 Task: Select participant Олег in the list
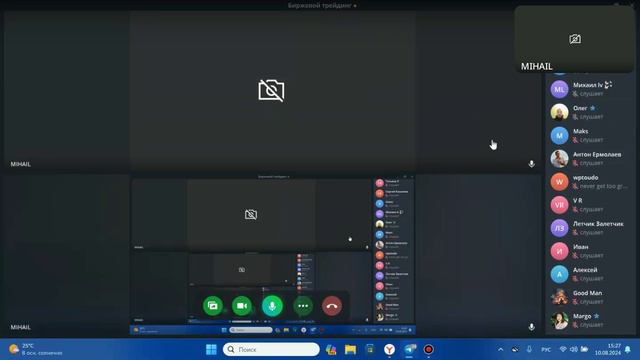click(591, 112)
